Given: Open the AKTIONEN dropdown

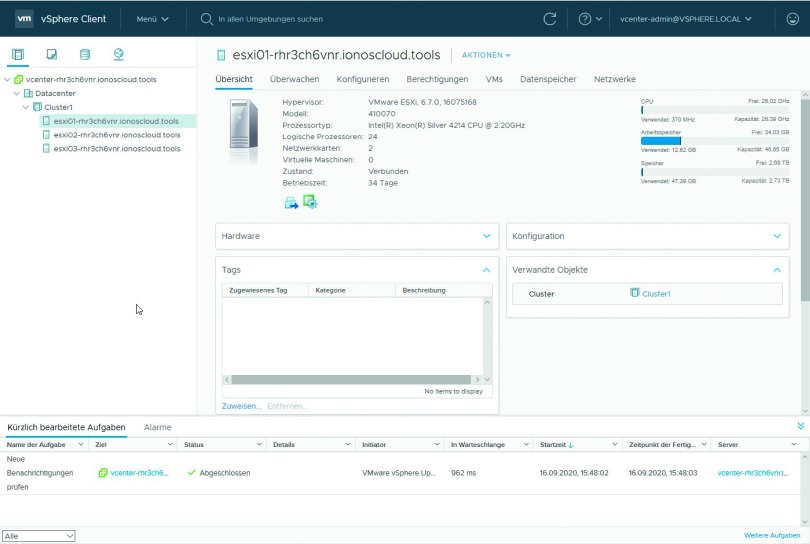Looking at the screenshot, I should (486, 55).
